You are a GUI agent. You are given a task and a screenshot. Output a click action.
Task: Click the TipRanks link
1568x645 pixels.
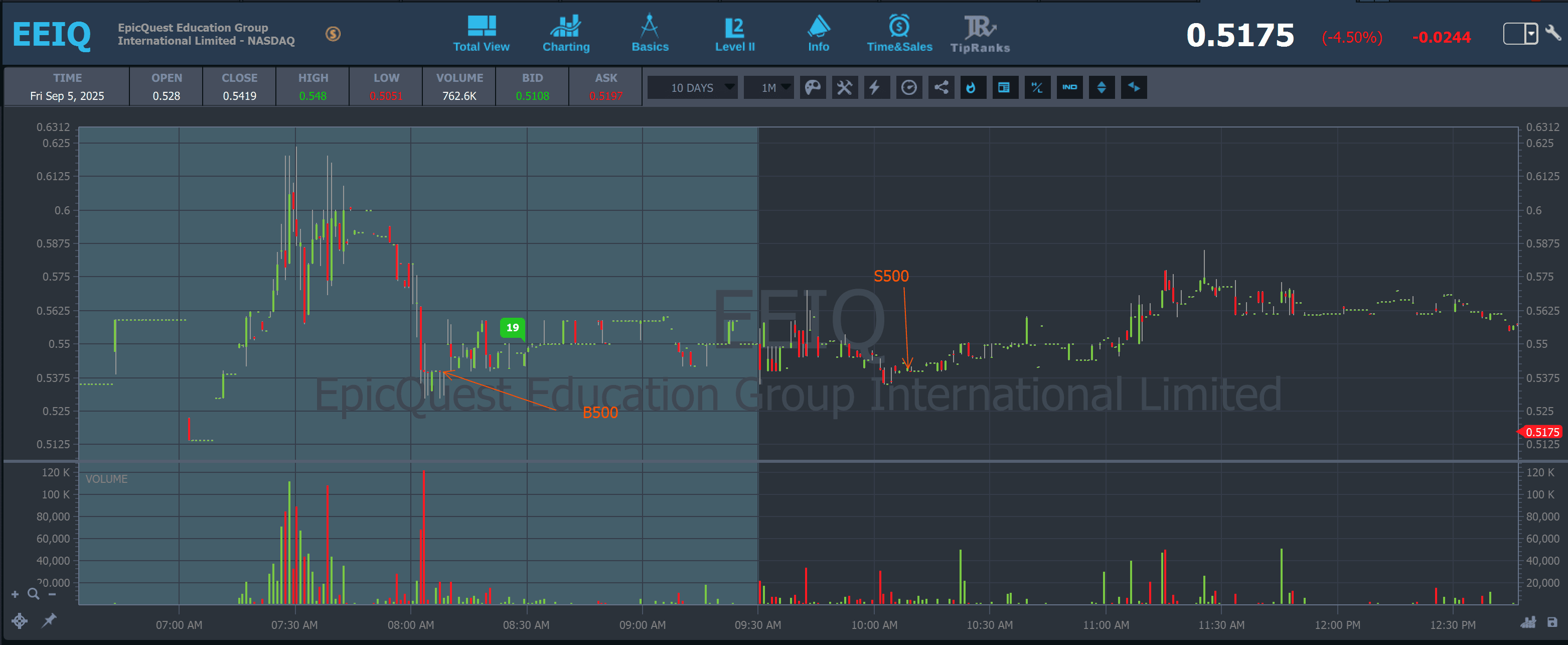[x=980, y=34]
